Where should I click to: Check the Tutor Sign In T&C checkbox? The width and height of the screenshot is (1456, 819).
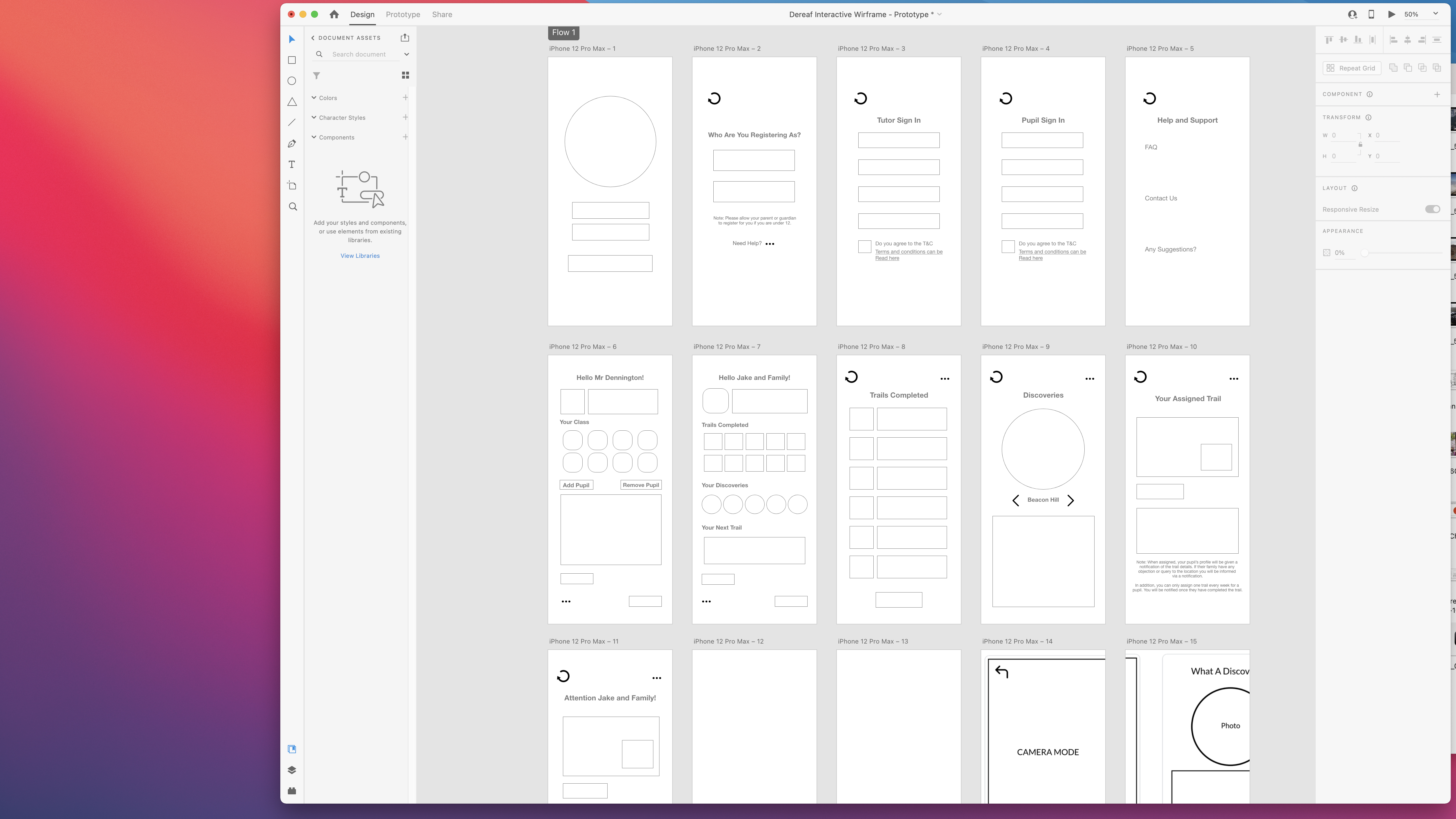[864, 247]
